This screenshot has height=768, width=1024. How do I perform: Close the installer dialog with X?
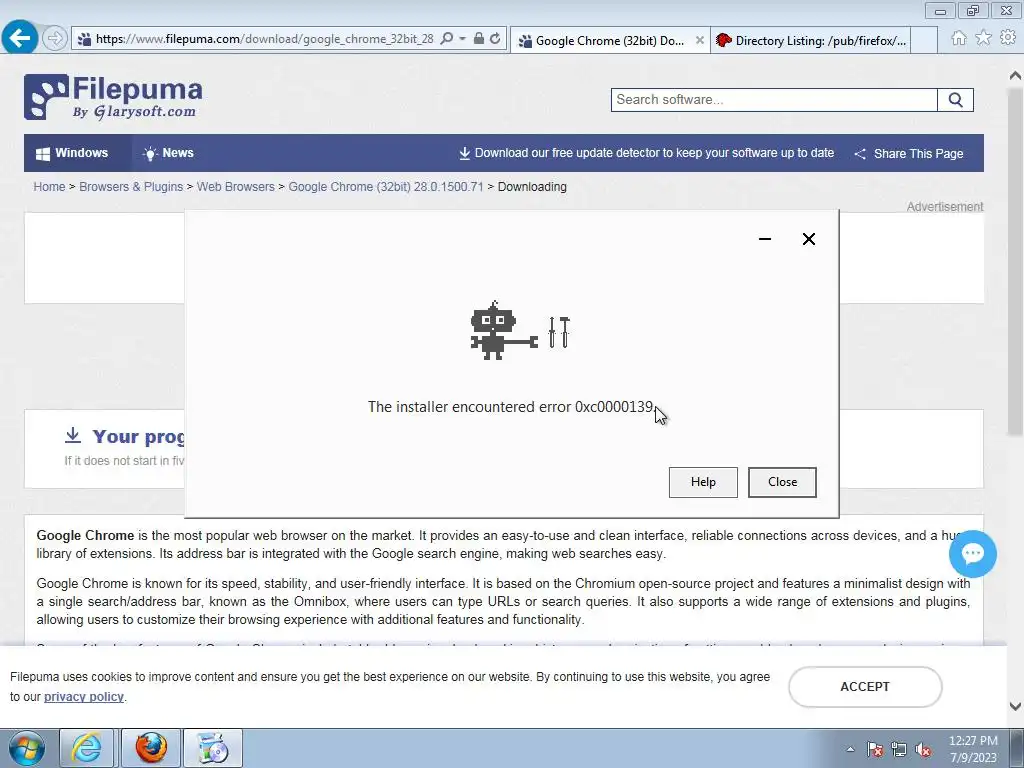808,239
